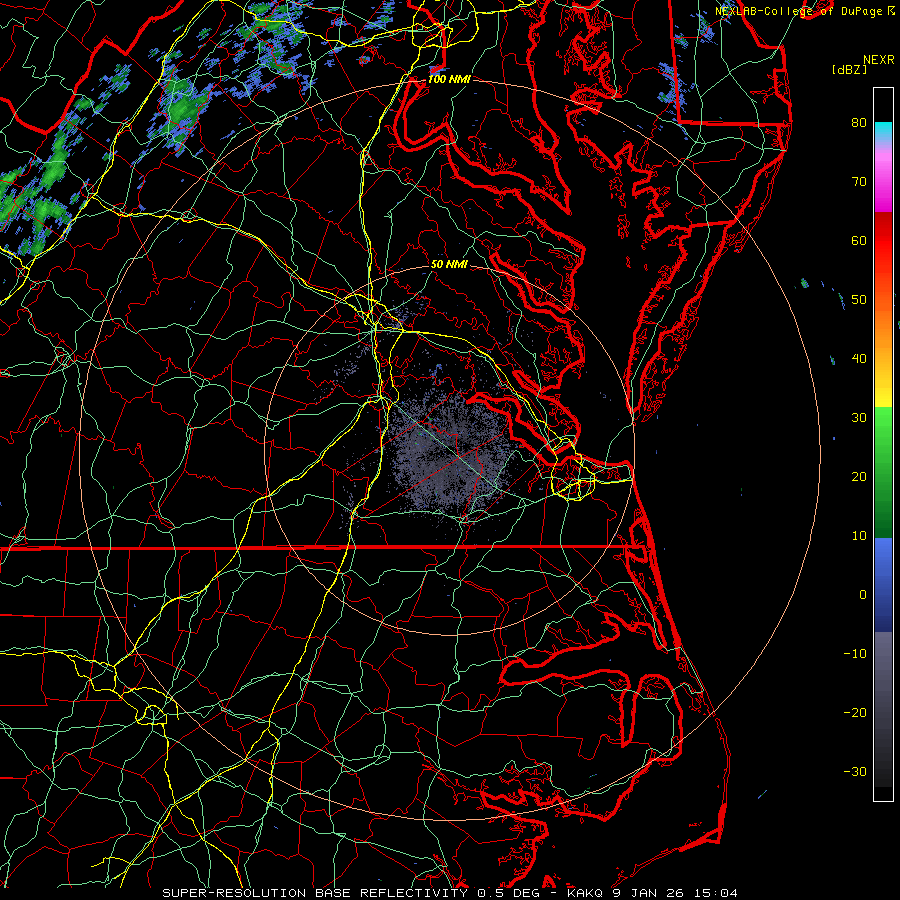The width and height of the screenshot is (900, 900).
Task: Click the 0.5 DEG elevation text
Action: click(509, 893)
